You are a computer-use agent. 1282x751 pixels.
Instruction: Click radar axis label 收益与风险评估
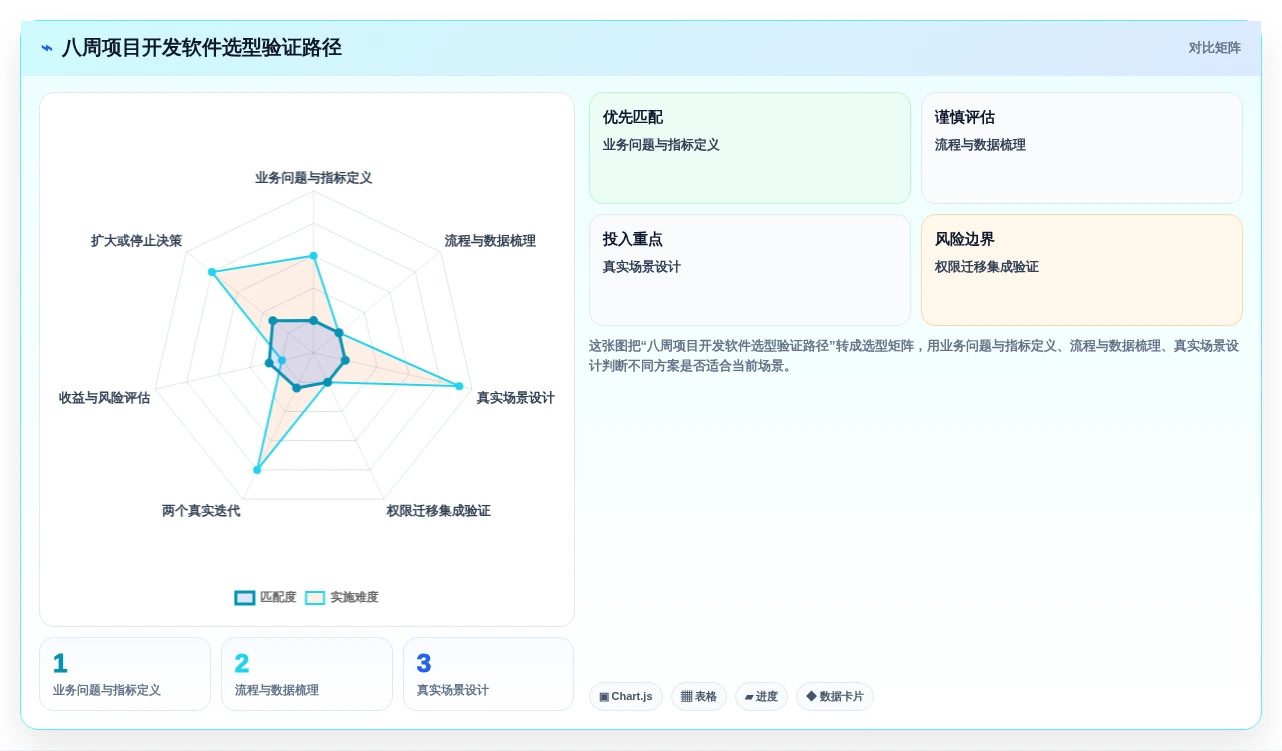click(x=104, y=398)
